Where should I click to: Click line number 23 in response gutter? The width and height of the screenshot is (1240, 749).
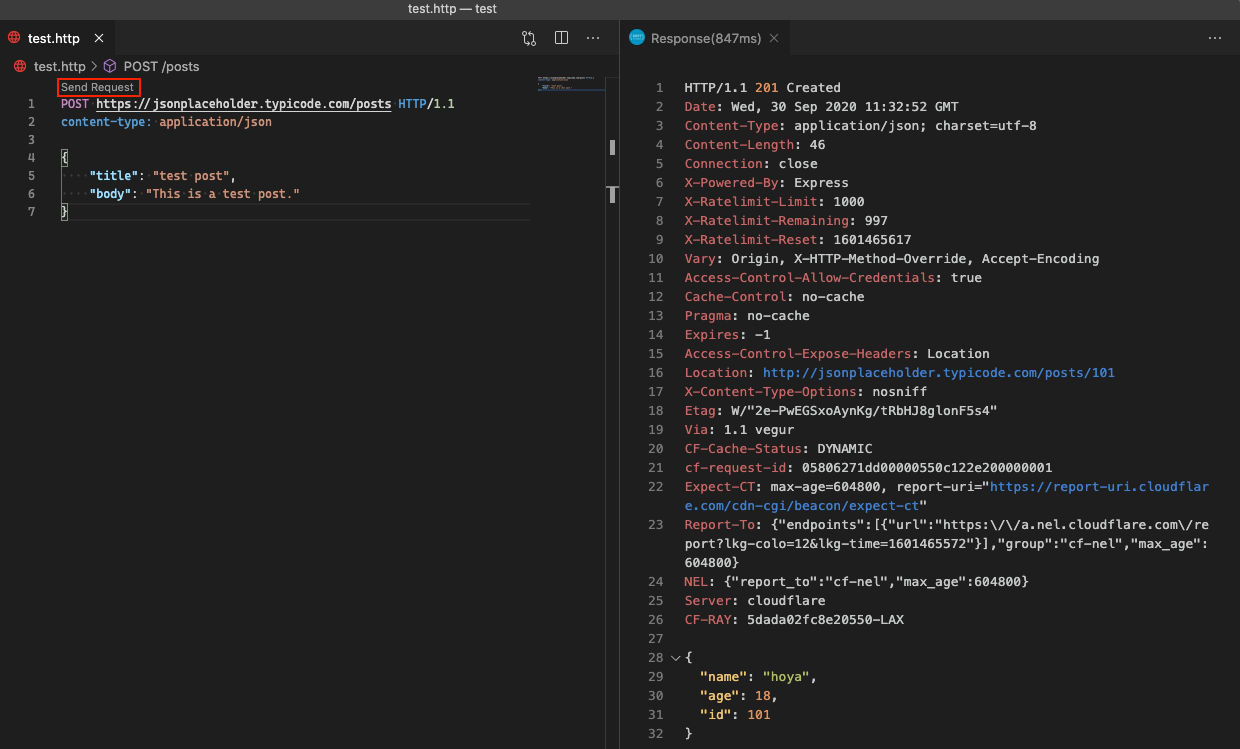655,524
